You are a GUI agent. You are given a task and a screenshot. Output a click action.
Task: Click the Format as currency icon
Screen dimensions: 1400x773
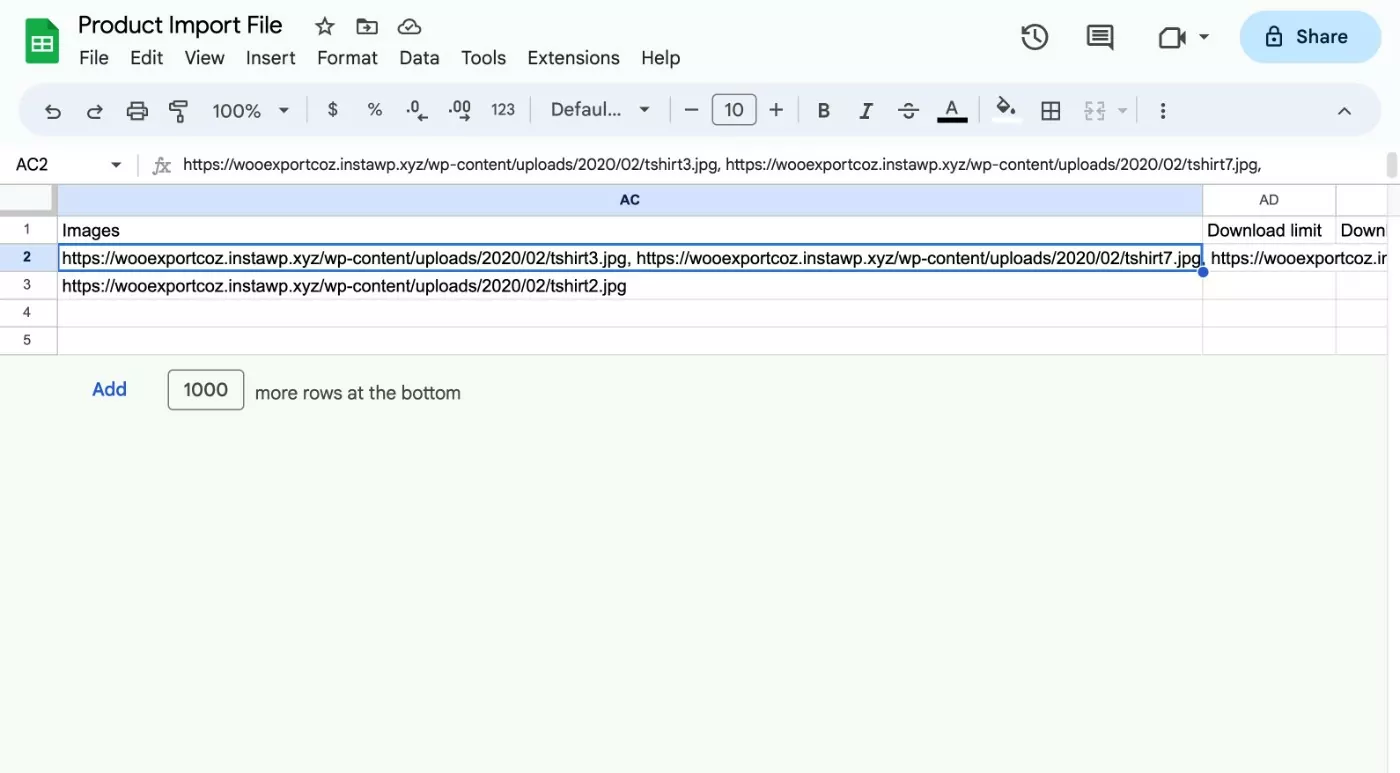pos(333,110)
